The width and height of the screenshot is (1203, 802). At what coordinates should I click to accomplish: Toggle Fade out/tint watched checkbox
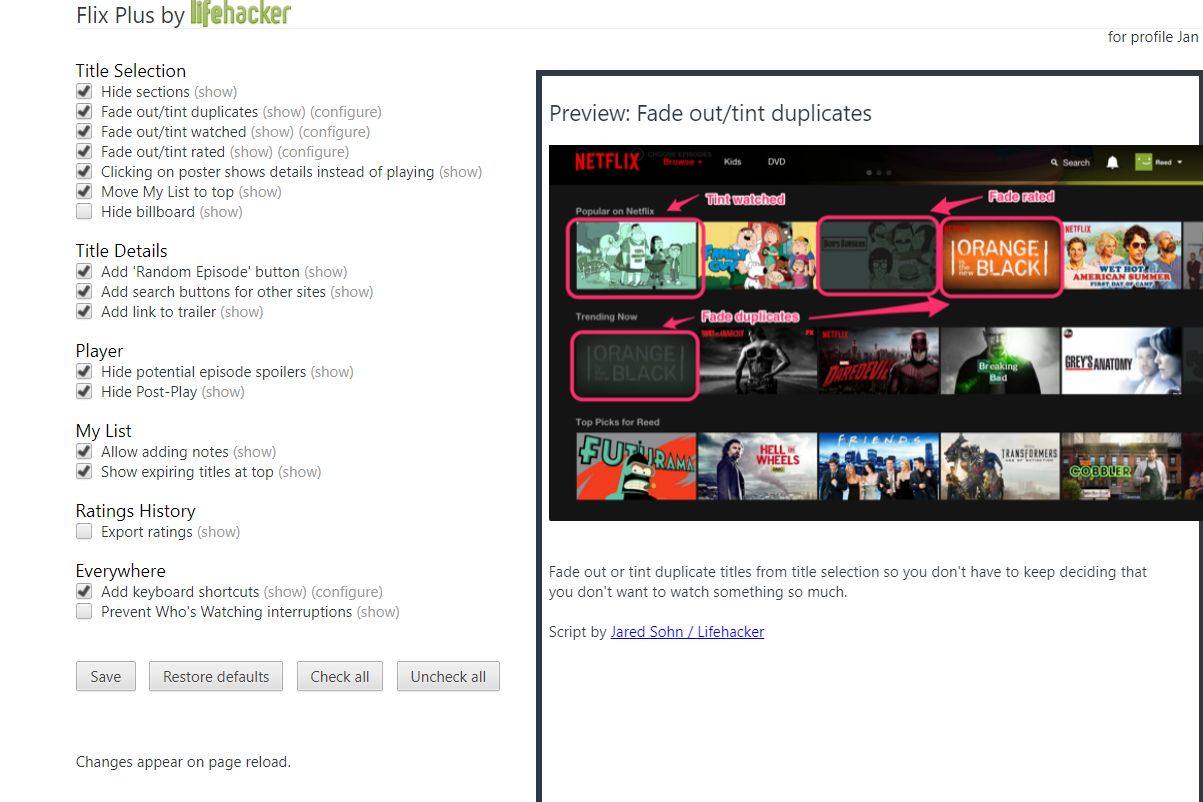84,131
